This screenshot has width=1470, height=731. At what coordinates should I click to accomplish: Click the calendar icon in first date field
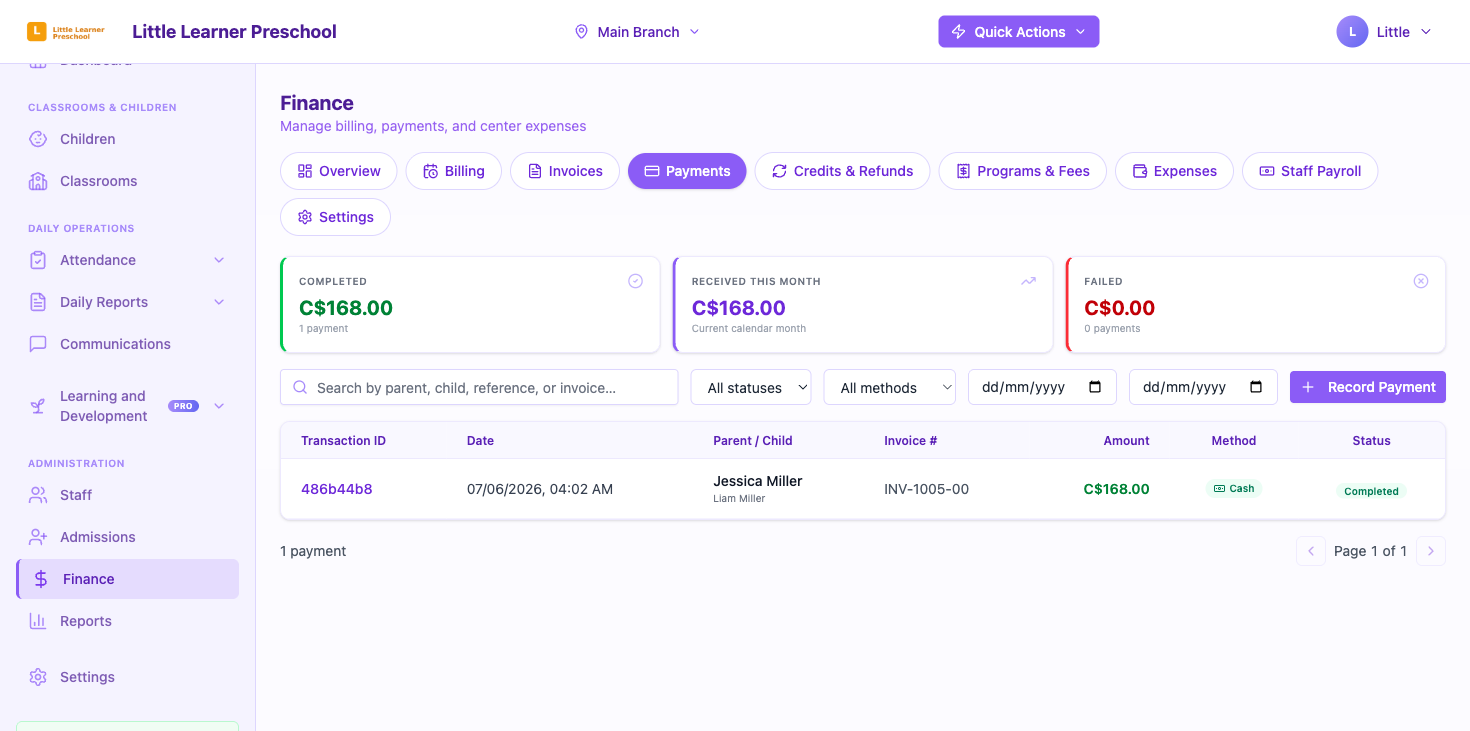coord(1095,387)
